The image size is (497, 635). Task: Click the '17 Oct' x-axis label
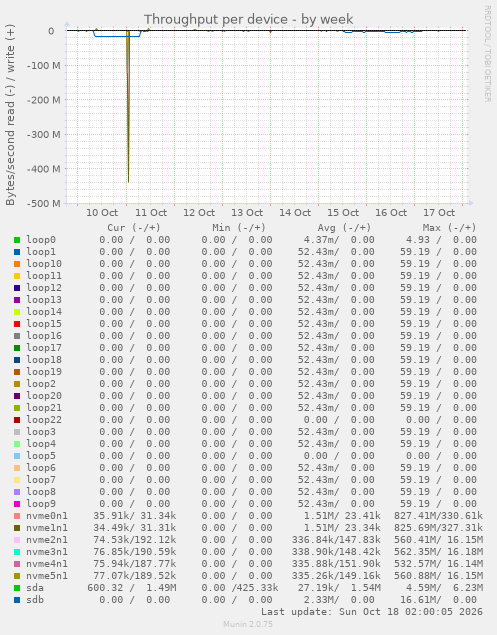pyautogui.click(x=439, y=213)
